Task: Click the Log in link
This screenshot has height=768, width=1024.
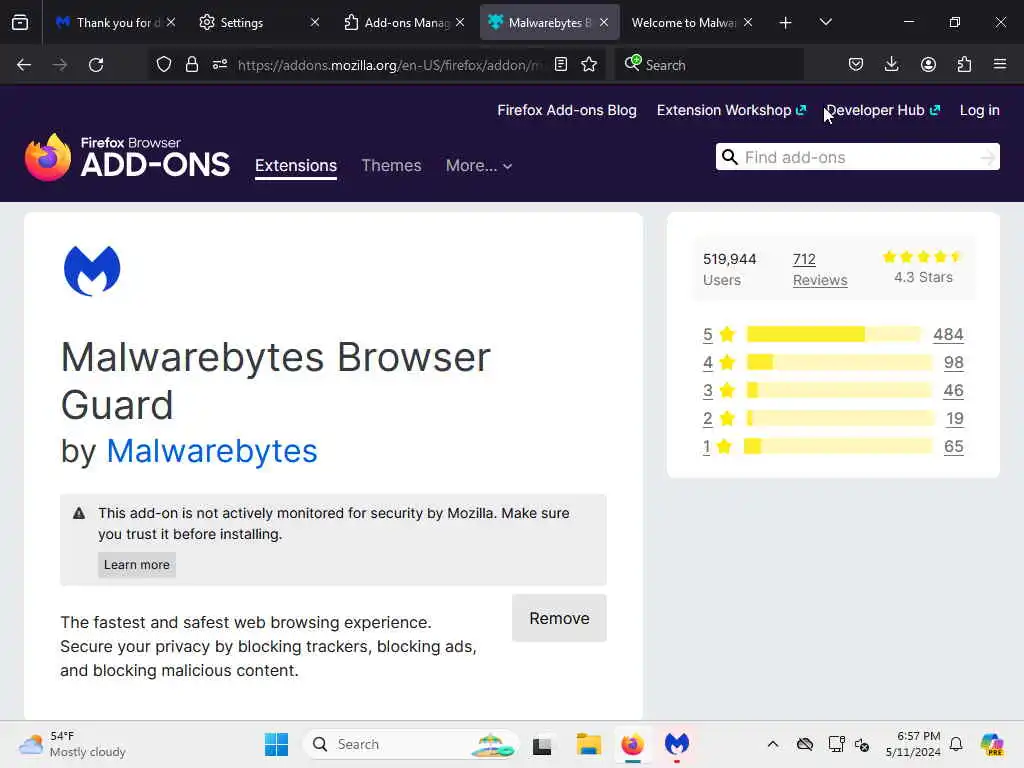Action: coord(980,110)
